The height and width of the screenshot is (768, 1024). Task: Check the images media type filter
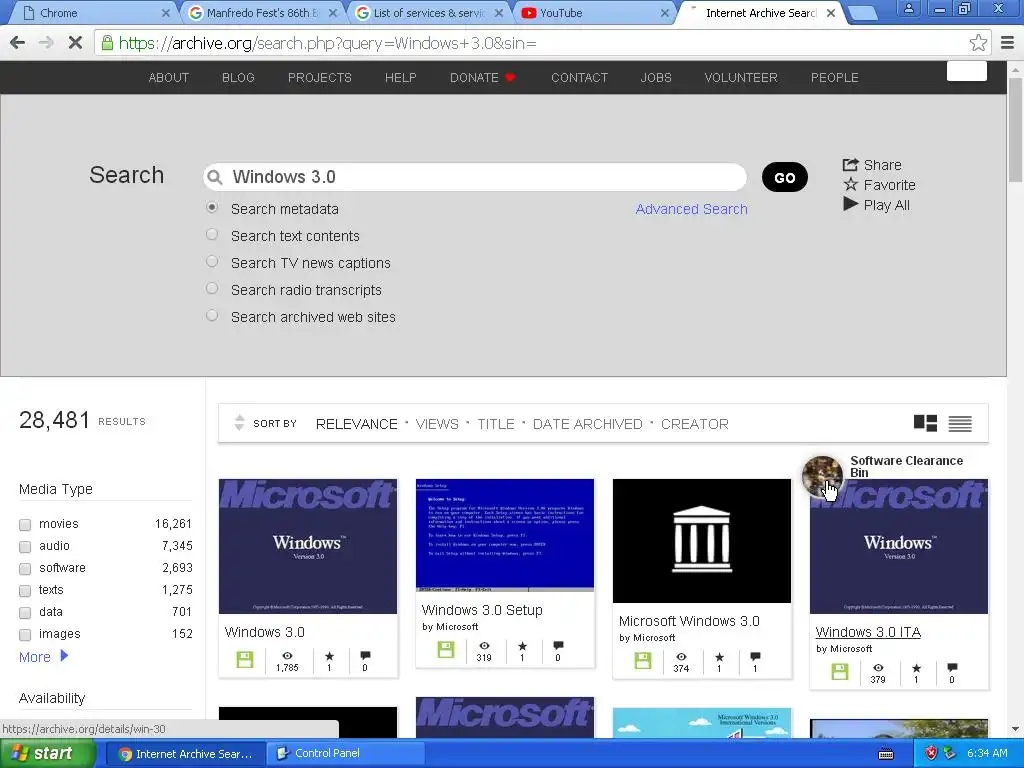point(25,635)
